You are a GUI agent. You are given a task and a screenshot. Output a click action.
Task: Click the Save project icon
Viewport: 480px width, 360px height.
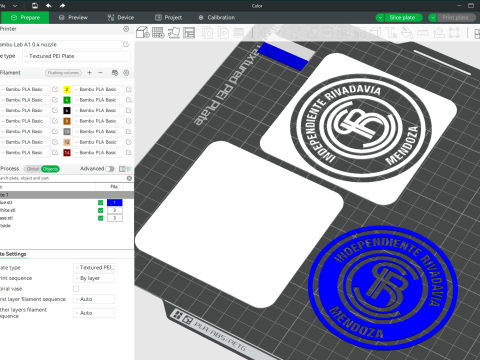[x=35, y=6]
